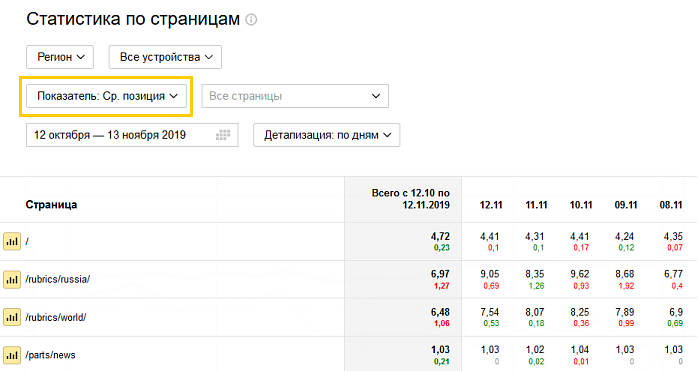Select the date range 12 октября — 13 ноября 2019 field

(132, 135)
